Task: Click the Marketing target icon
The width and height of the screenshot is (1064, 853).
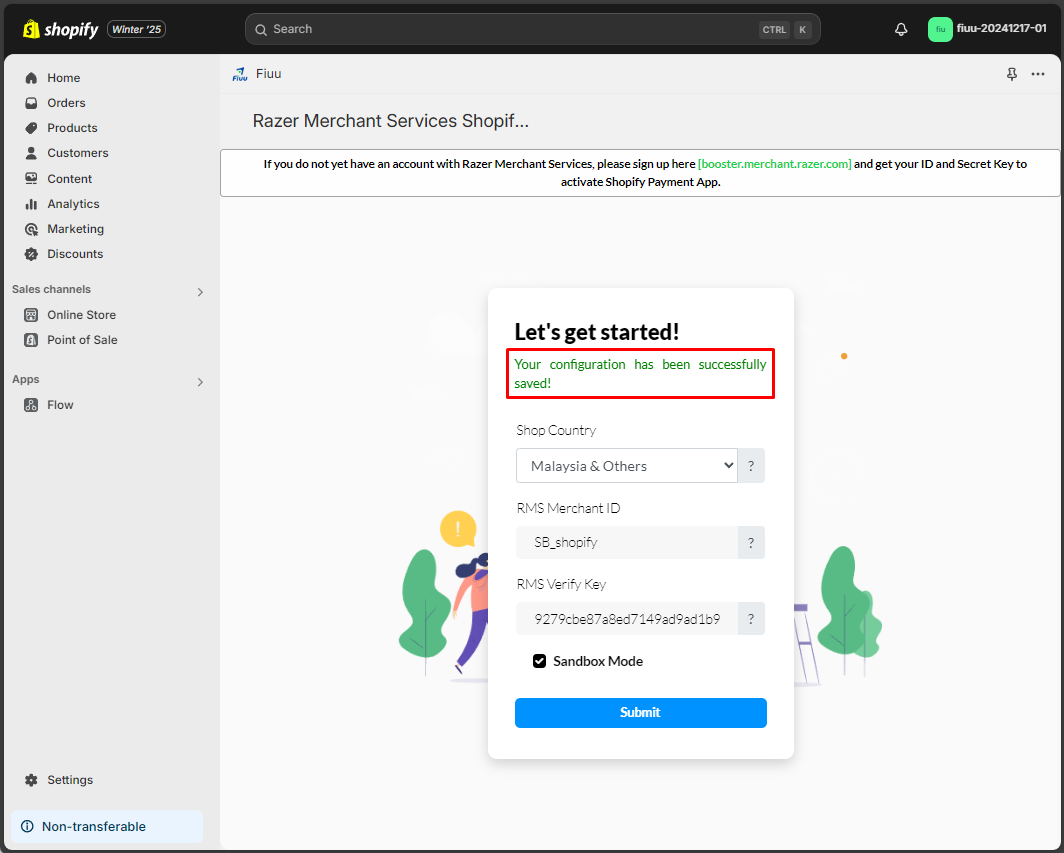Action: [x=31, y=229]
